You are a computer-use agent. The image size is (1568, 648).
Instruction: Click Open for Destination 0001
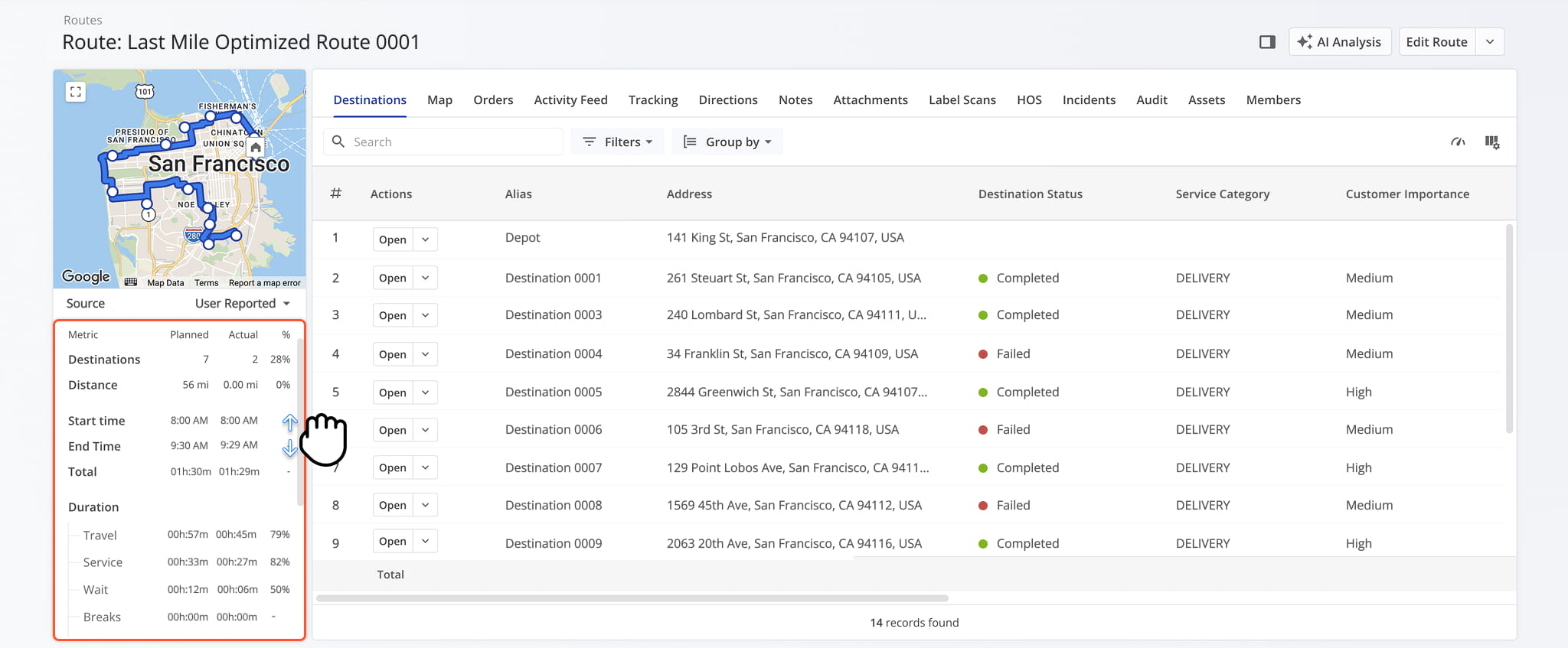tap(393, 278)
